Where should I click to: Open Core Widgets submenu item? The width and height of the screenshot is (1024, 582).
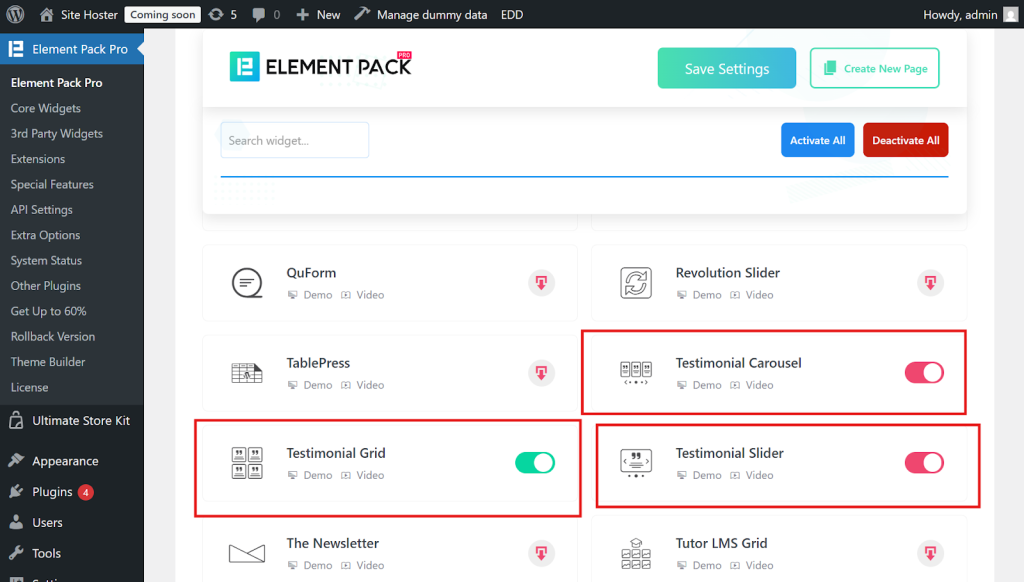pyautogui.click(x=46, y=108)
